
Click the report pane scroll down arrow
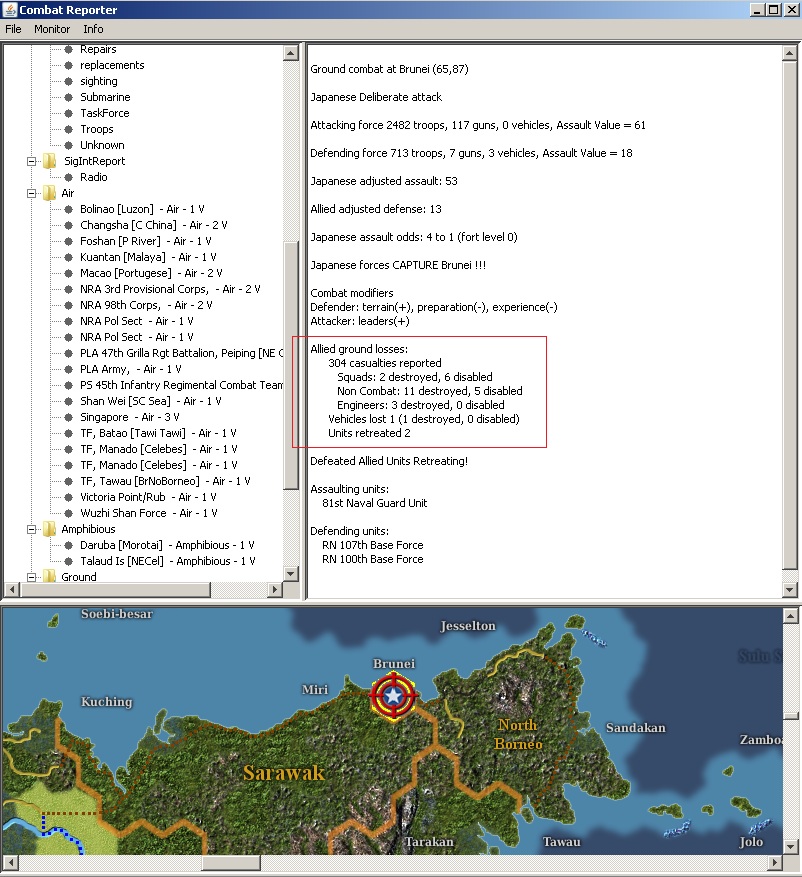(789, 590)
